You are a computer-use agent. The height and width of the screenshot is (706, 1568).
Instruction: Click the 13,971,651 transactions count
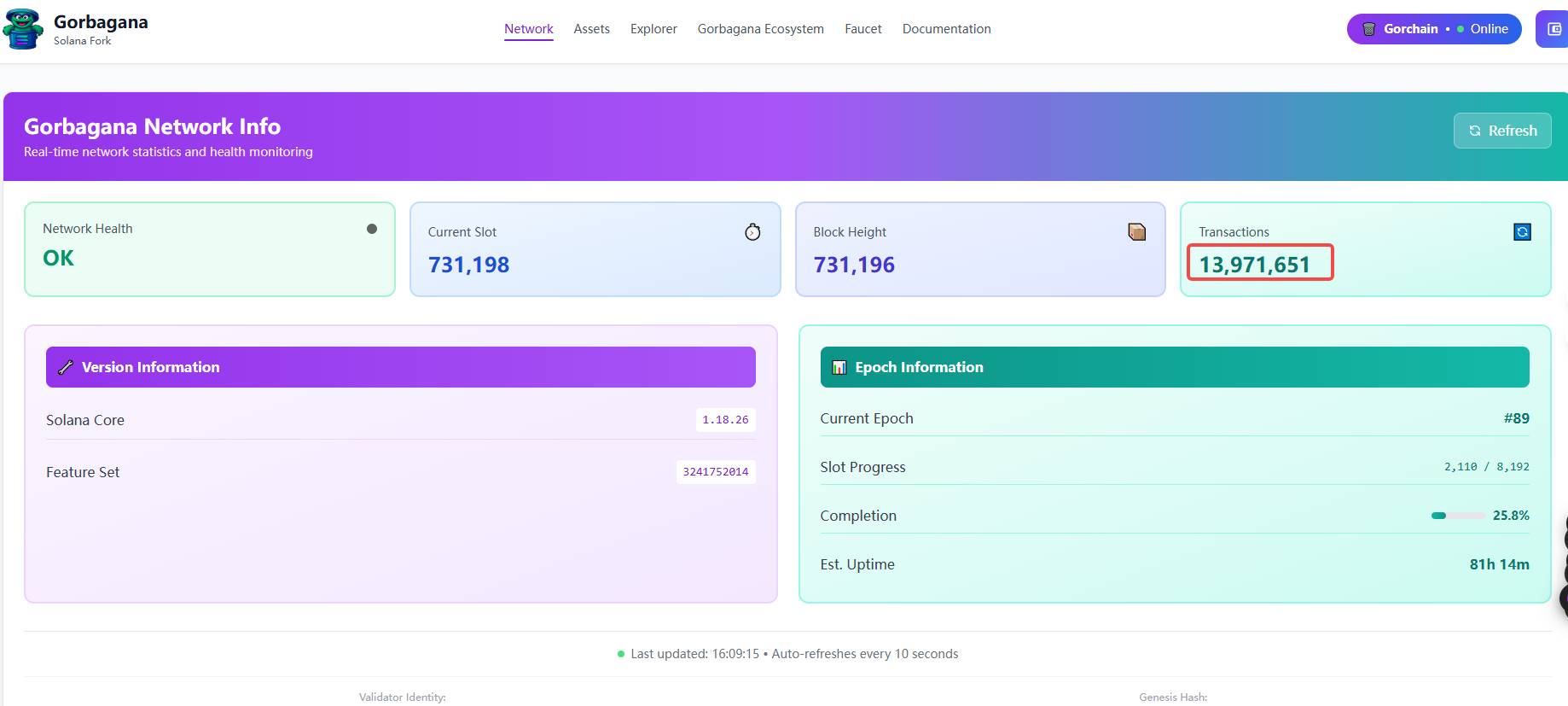(1254, 265)
